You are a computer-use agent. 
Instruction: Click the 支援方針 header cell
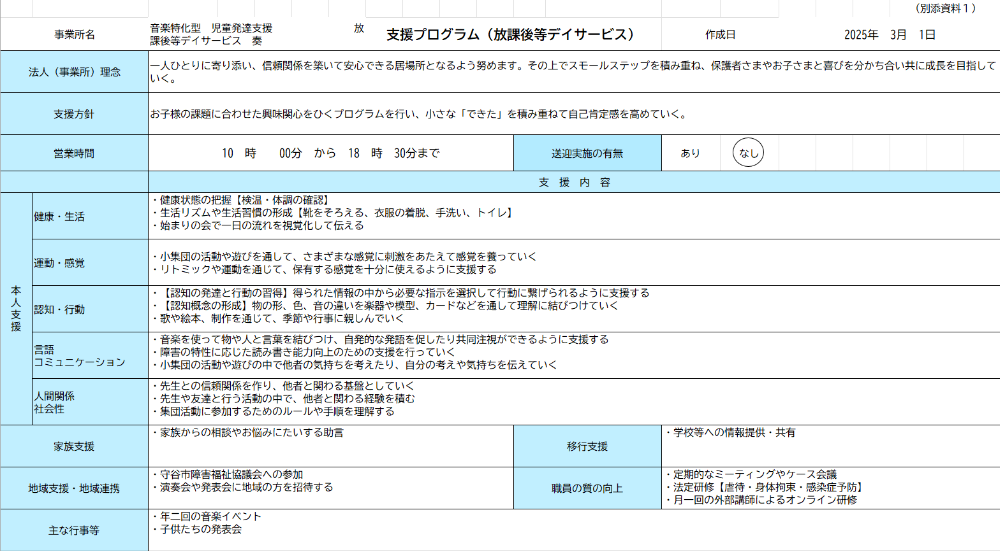75,114
